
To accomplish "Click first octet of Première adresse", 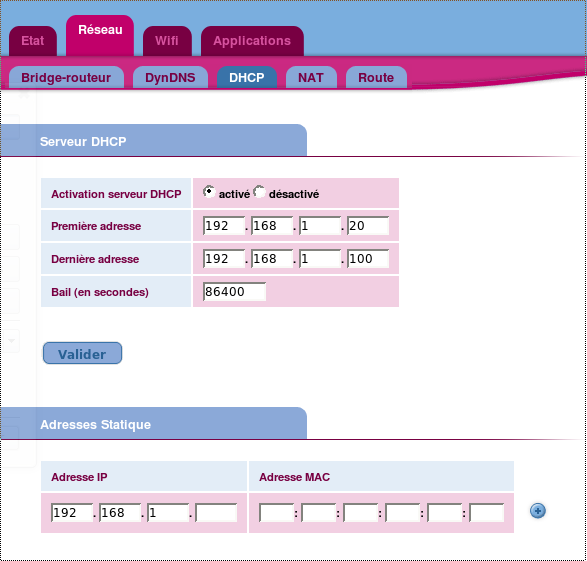I will [x=224, y=226].
